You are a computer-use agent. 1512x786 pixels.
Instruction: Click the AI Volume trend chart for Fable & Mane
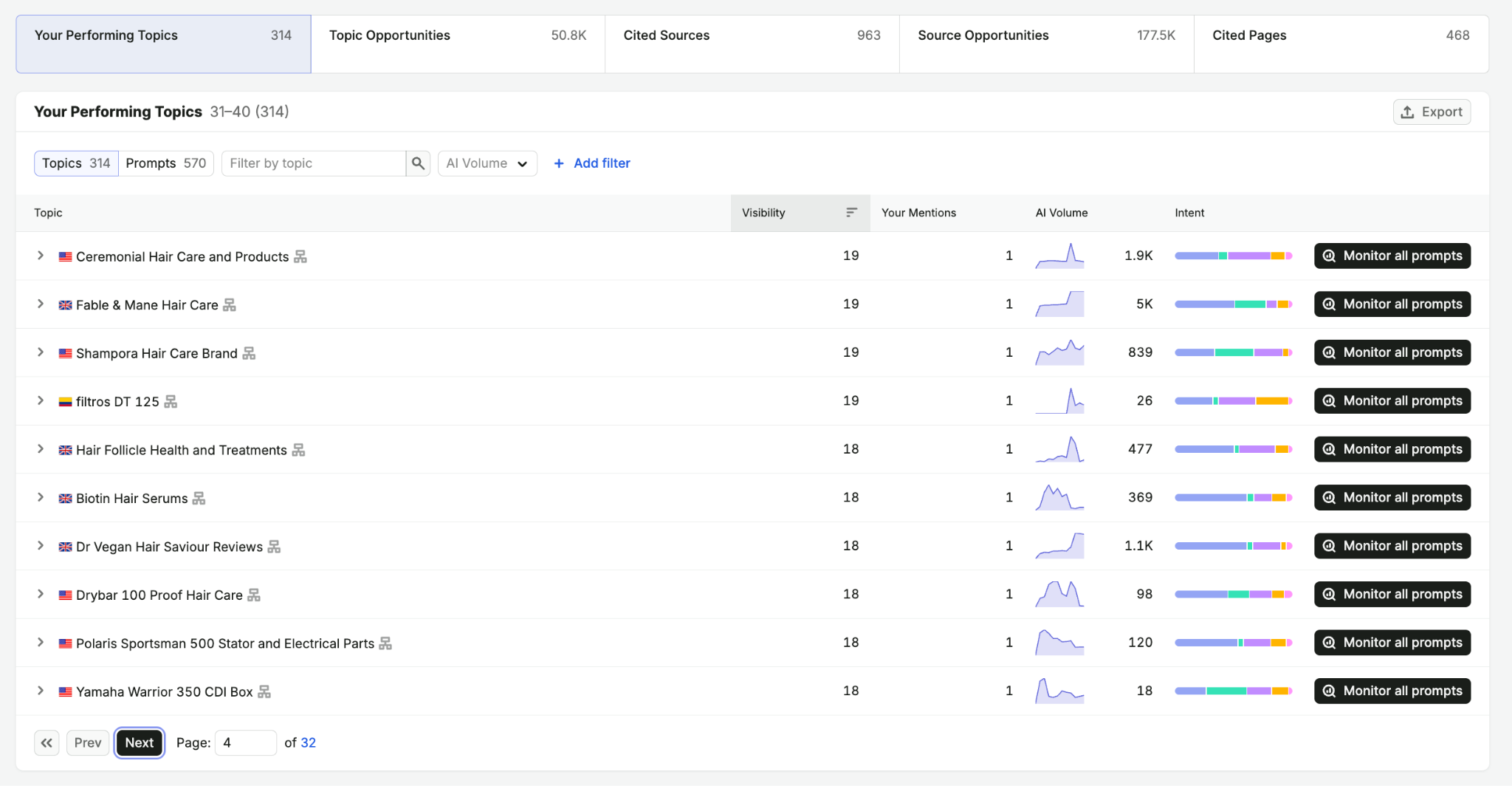click(x=1059, y=304)
